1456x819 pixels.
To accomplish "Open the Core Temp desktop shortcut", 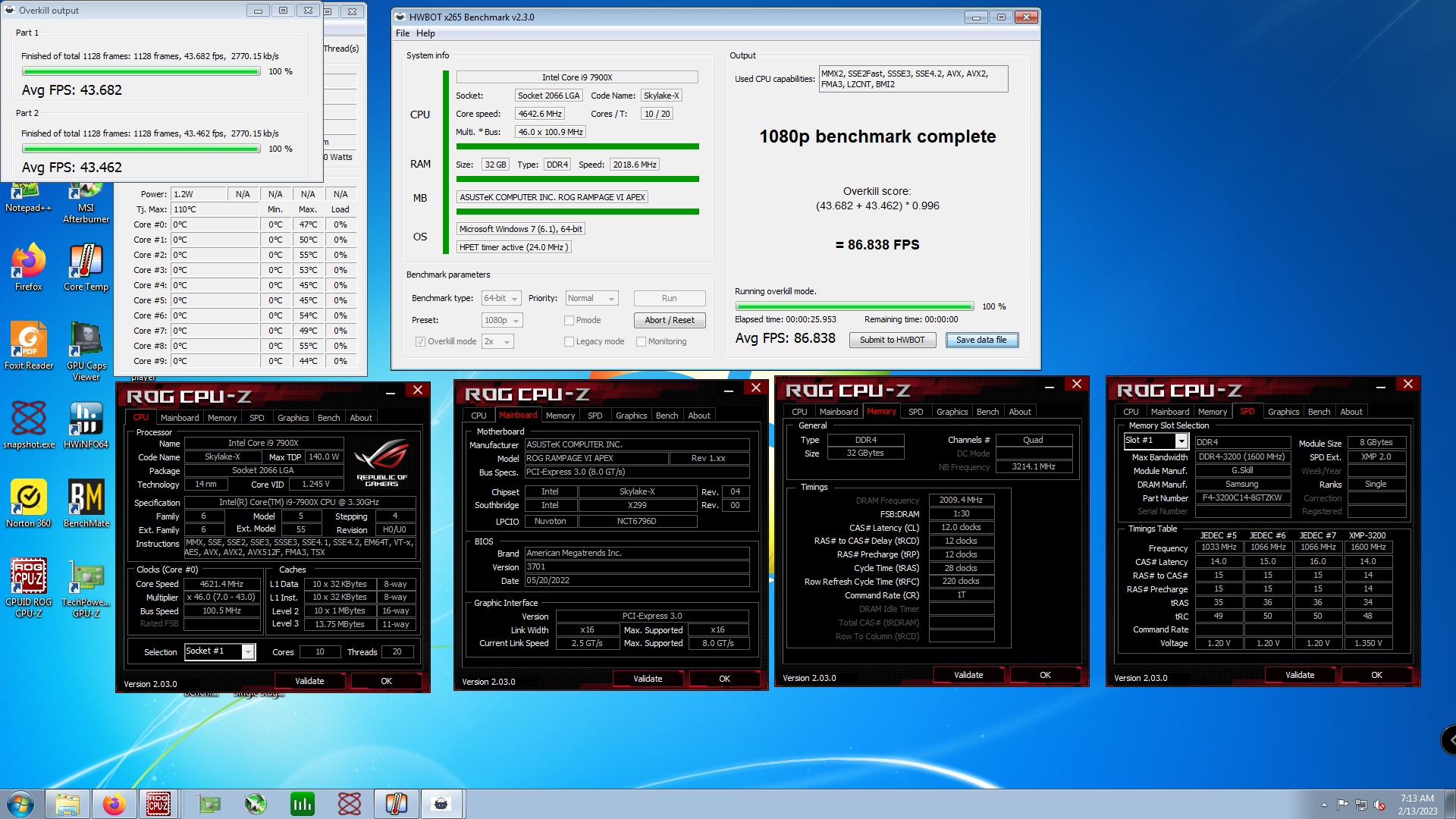I will (x=86, y=267).
